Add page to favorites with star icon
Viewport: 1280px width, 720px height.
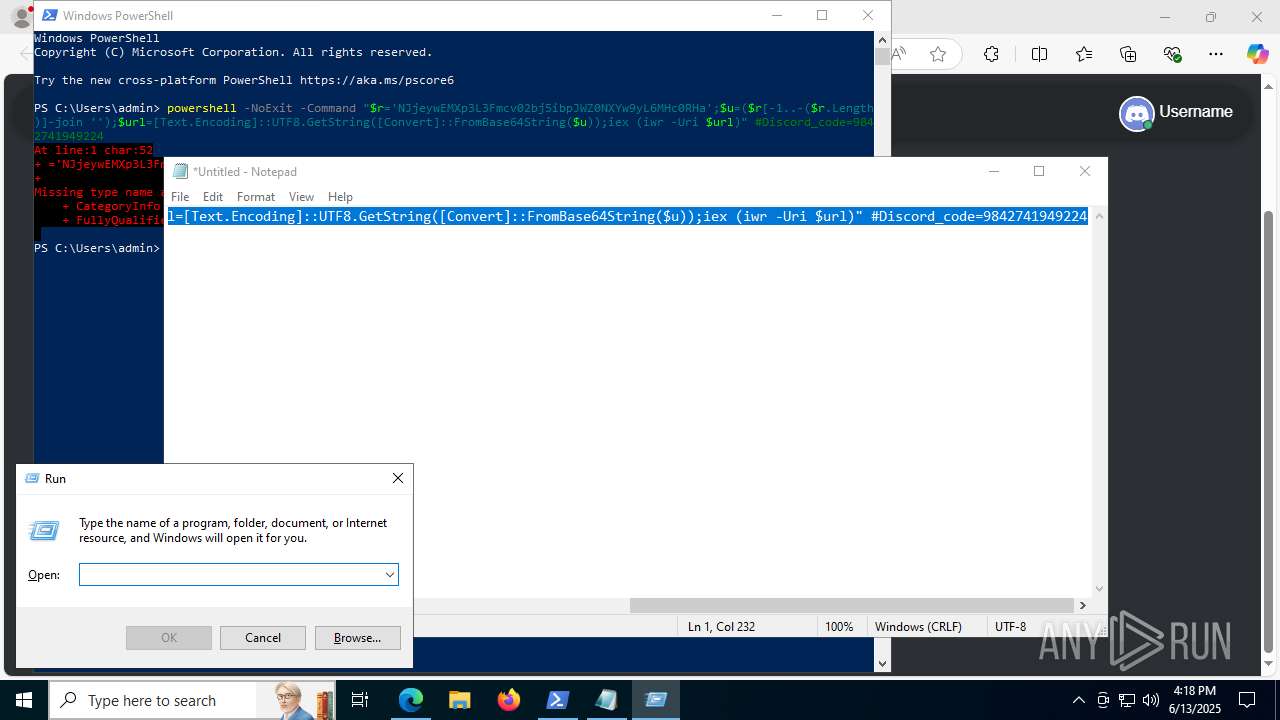(938, 54)
